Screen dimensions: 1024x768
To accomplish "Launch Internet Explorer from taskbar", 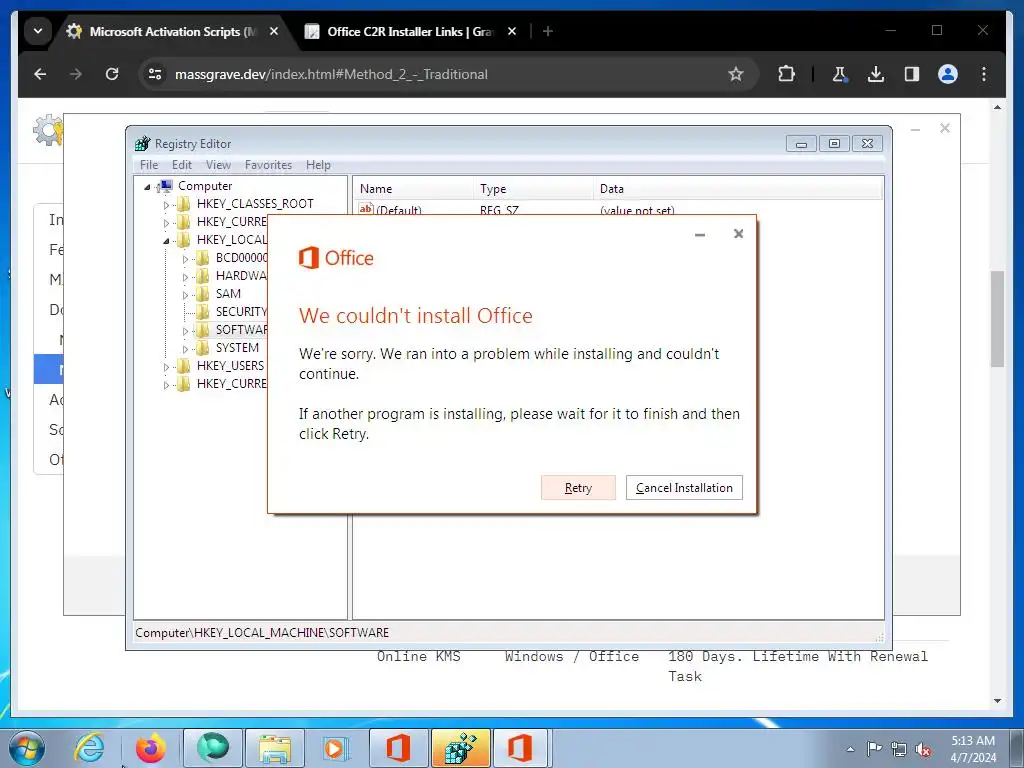I will click(89, 748).
